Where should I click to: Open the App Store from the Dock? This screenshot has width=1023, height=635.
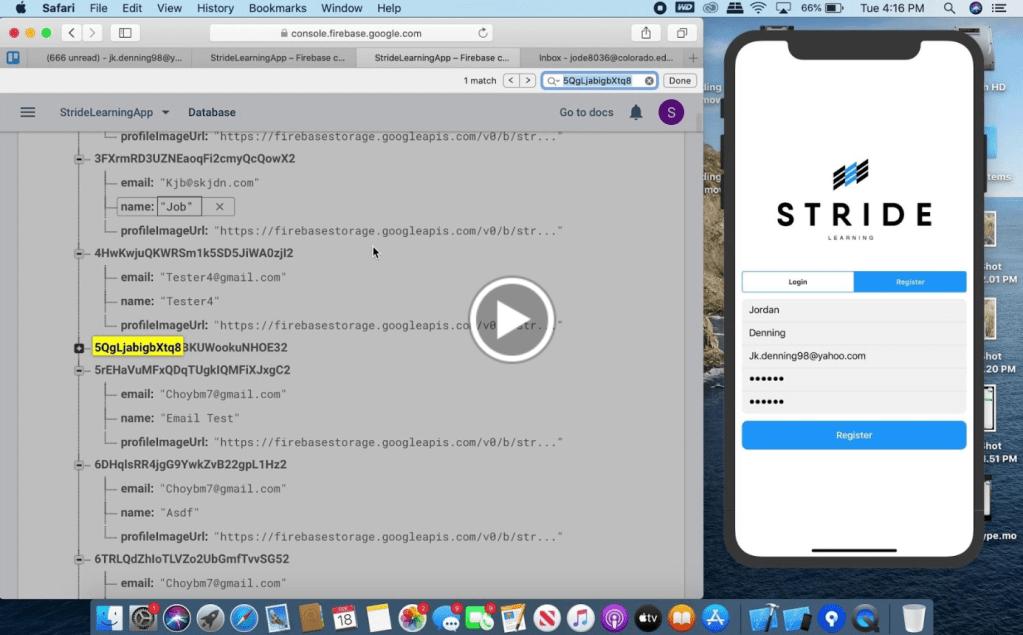pyautogui.click(x=714, y=617)
